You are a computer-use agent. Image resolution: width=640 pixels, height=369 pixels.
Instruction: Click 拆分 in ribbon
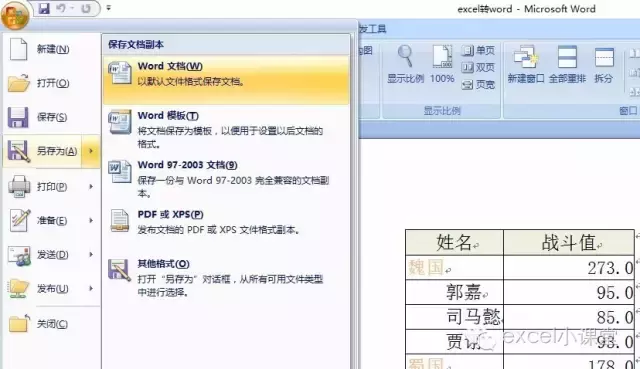(604, 64)
